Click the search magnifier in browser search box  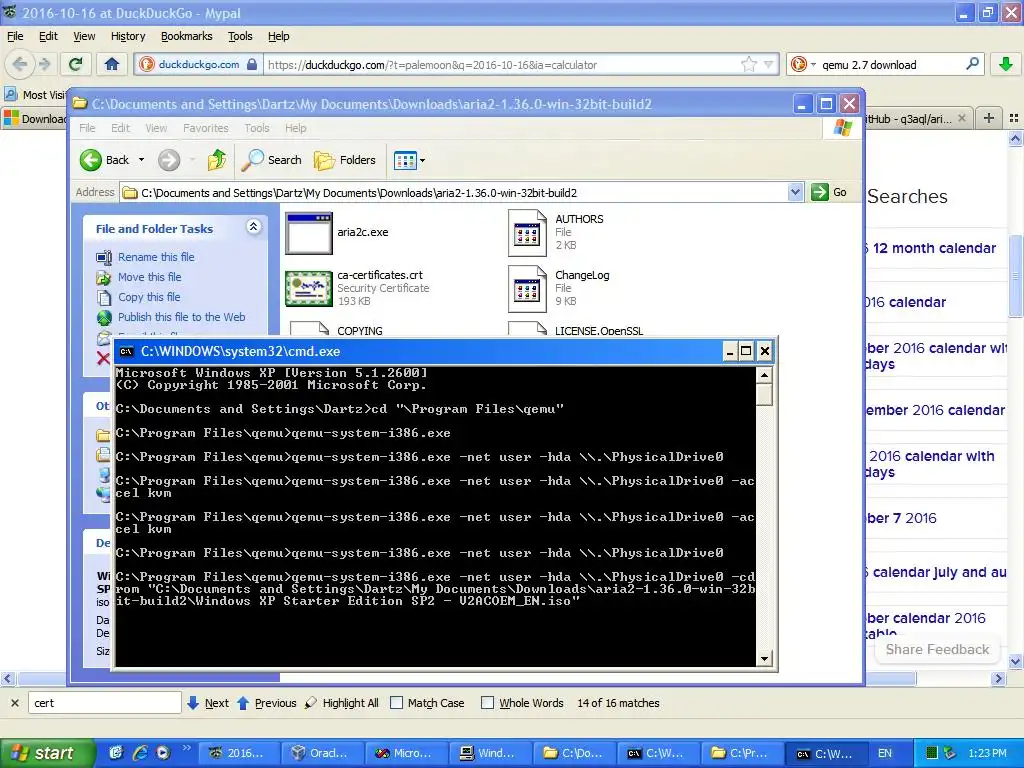tap(972, 64)
